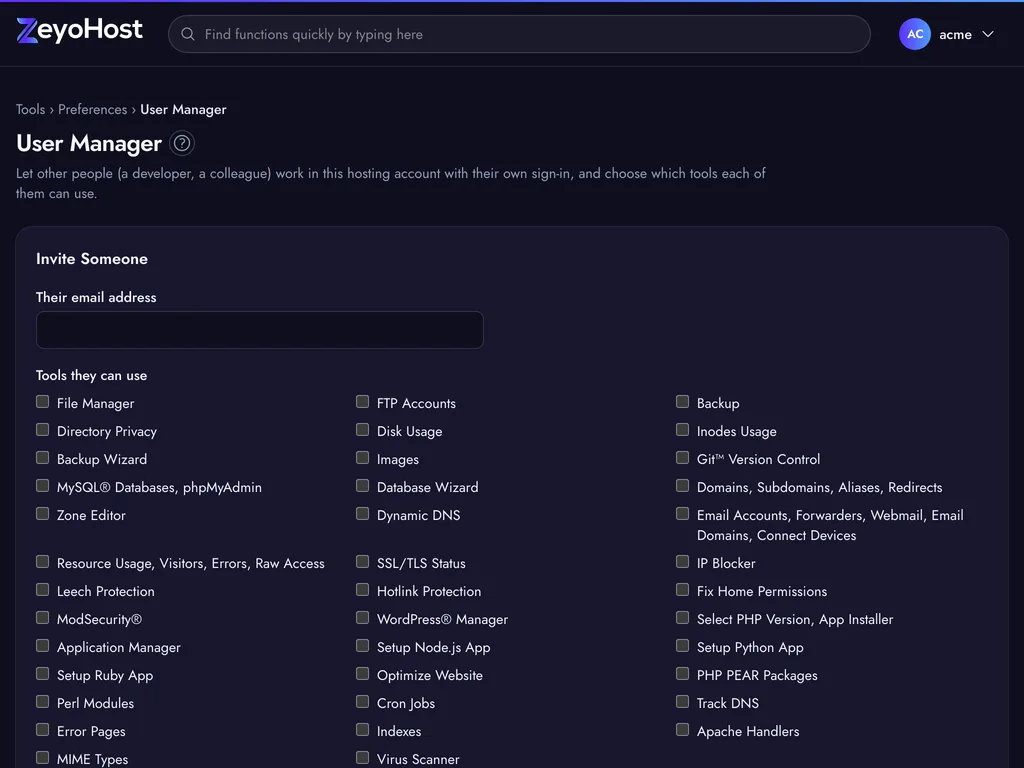The image size is (1024, 768).
Task: Enable Database Wizard checkbox
Action: [362, 486]
